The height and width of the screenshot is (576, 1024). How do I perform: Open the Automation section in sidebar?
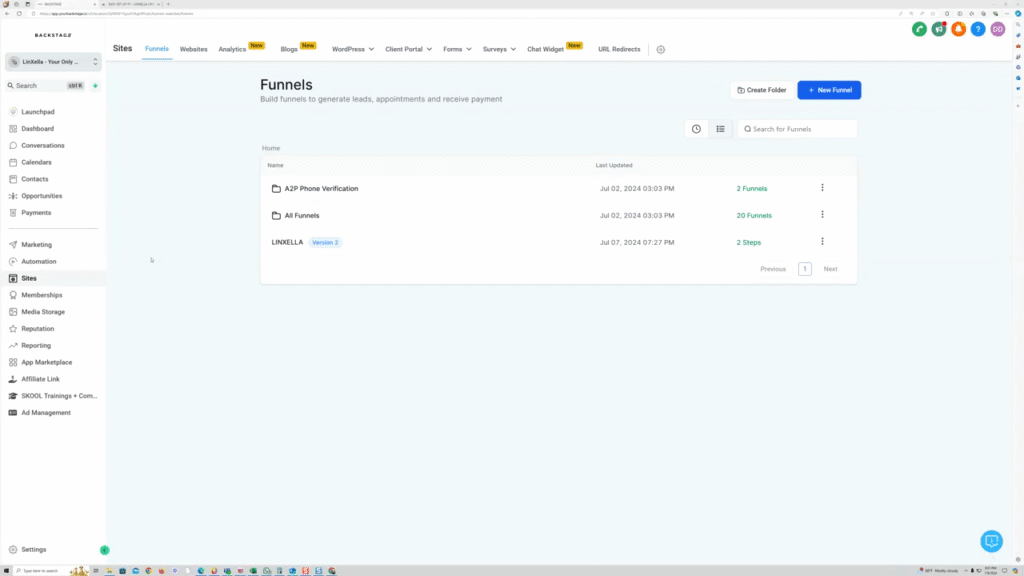(41, 261)
